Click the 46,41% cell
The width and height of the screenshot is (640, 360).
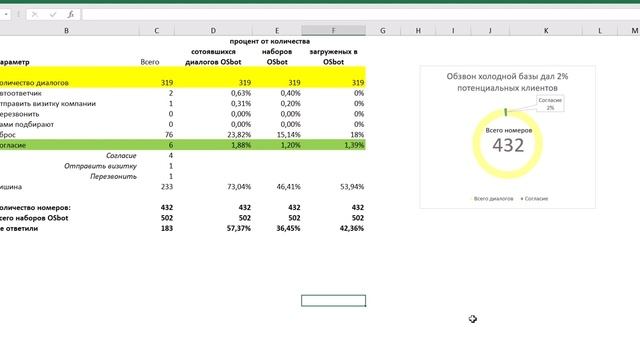[288, 187]
